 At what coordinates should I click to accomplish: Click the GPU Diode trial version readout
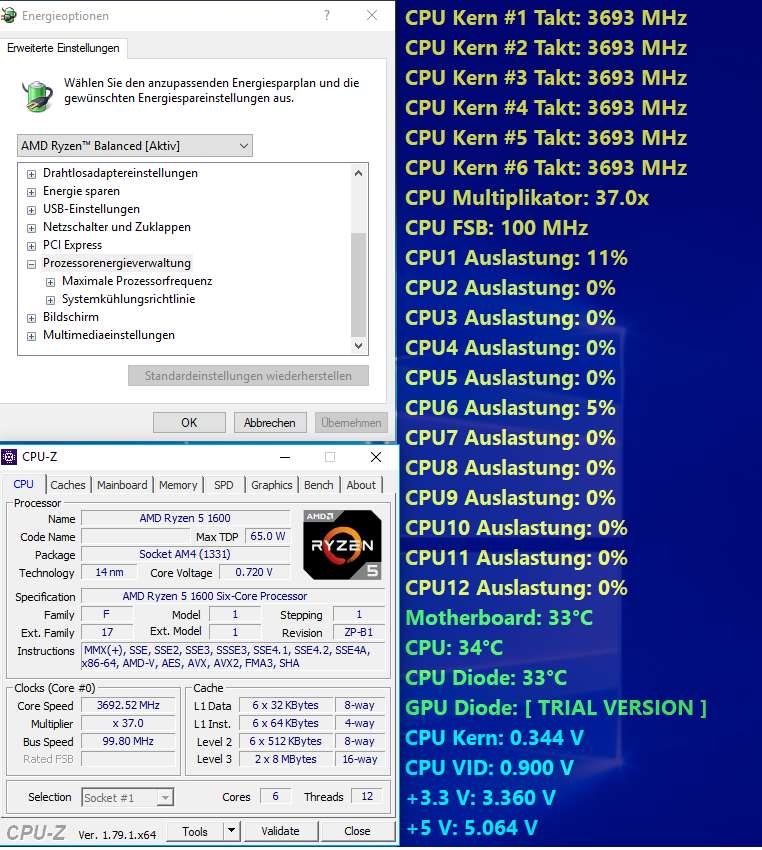click(556, 708)
